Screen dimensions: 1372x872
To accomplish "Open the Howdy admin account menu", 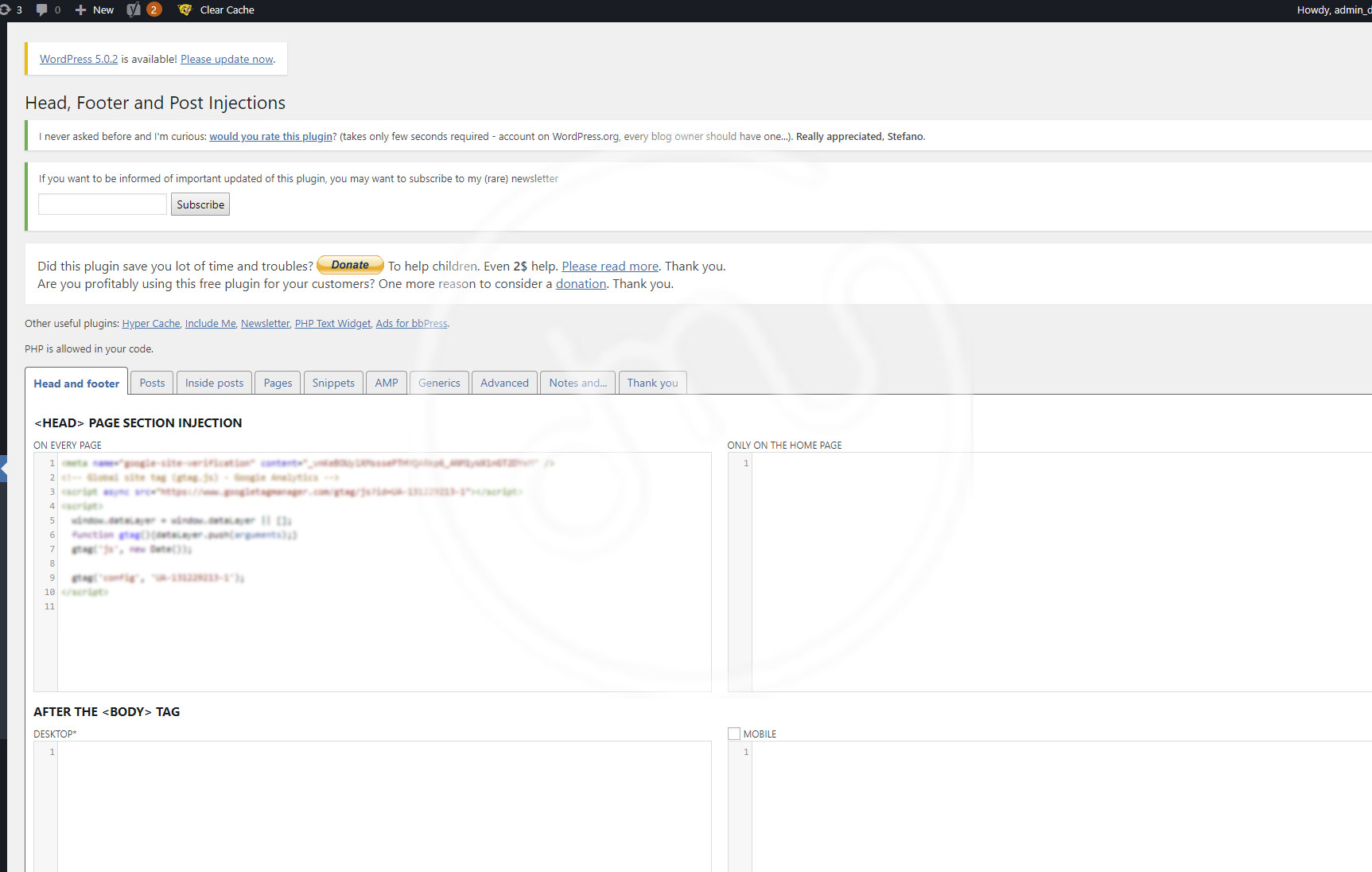I will click(1334, 10).
